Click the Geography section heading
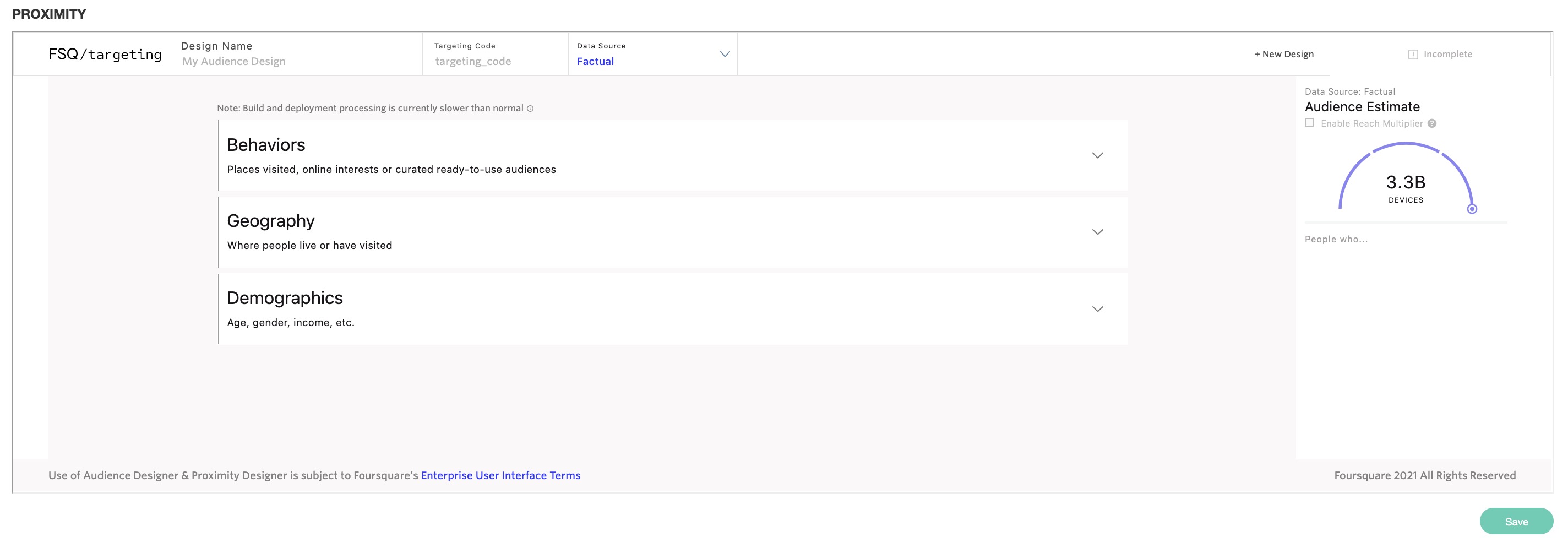1568x542 pixels. (x=271, y=221)
